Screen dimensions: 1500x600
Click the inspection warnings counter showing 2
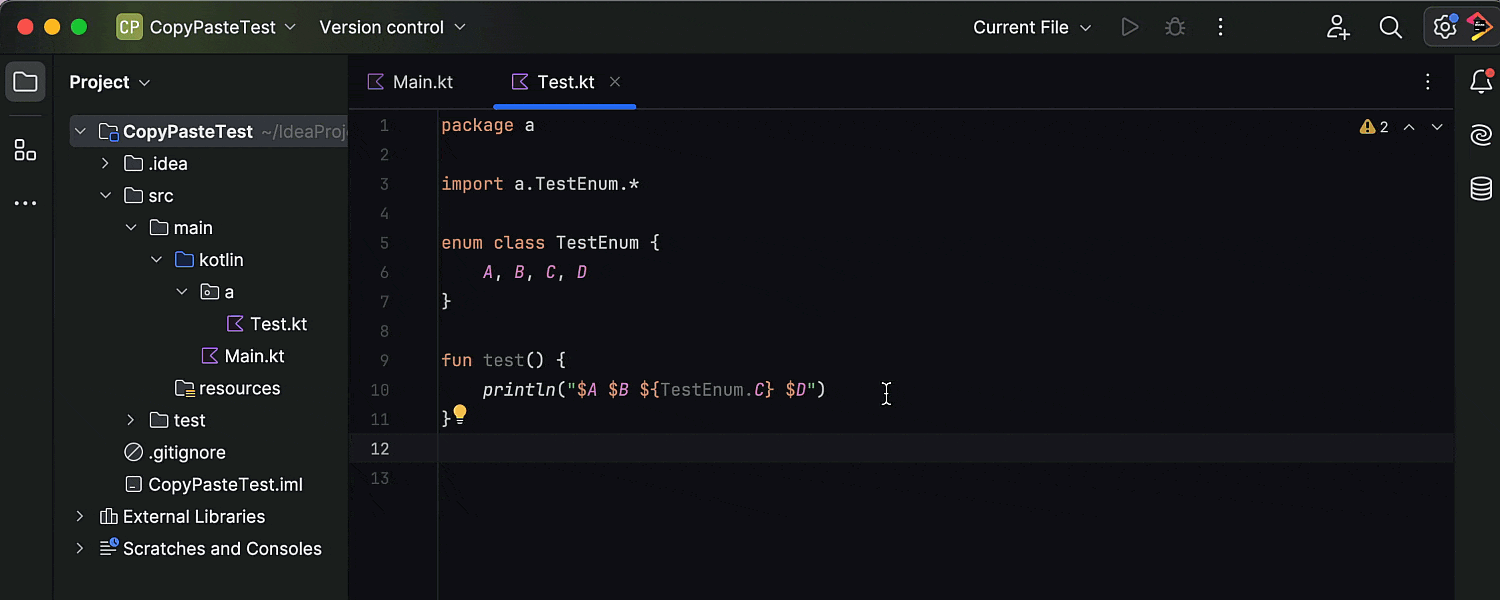click(1374, 127)
